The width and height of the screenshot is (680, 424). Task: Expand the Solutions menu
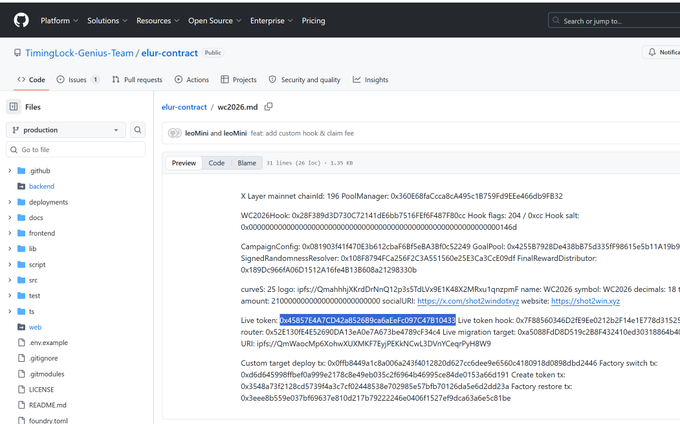point(107,21)
